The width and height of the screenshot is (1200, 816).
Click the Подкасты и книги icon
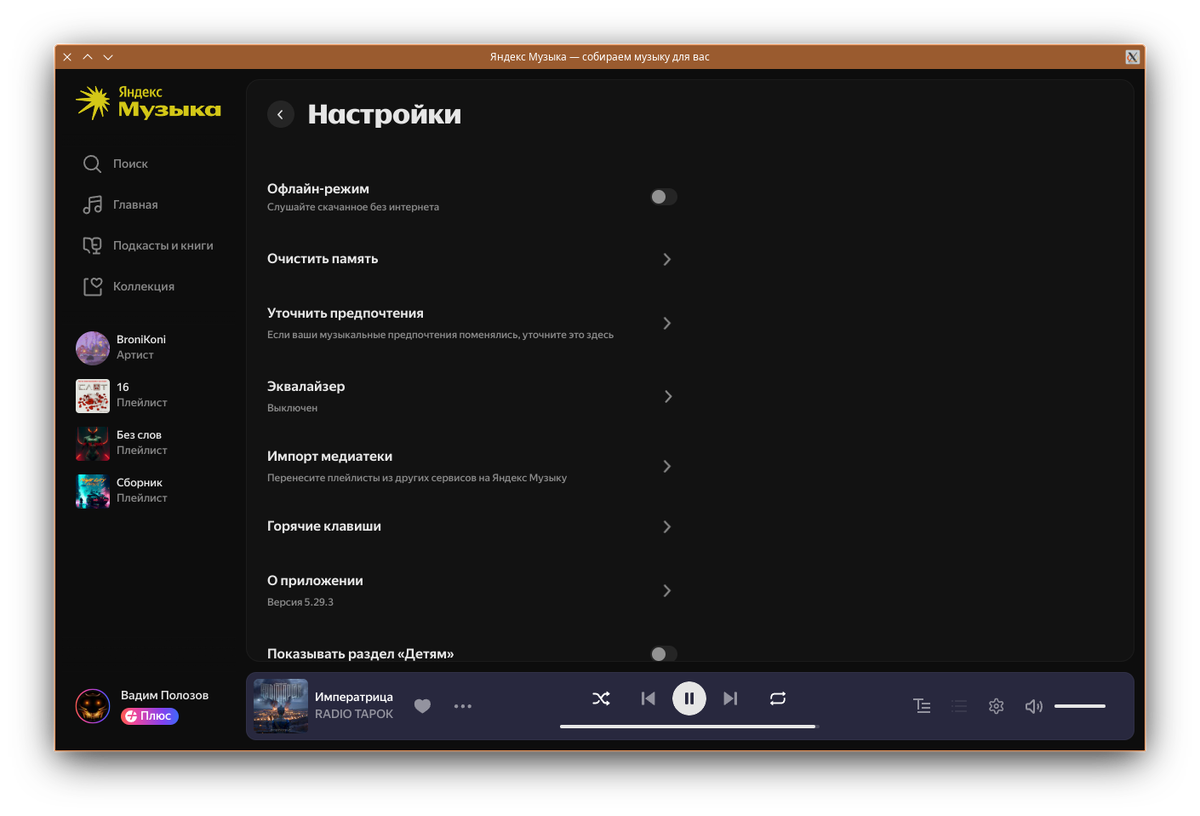pos(92,246)
